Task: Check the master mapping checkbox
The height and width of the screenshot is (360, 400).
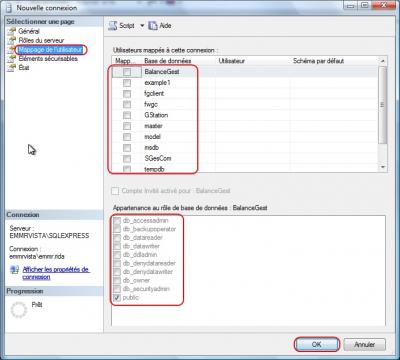Action: 127,126
